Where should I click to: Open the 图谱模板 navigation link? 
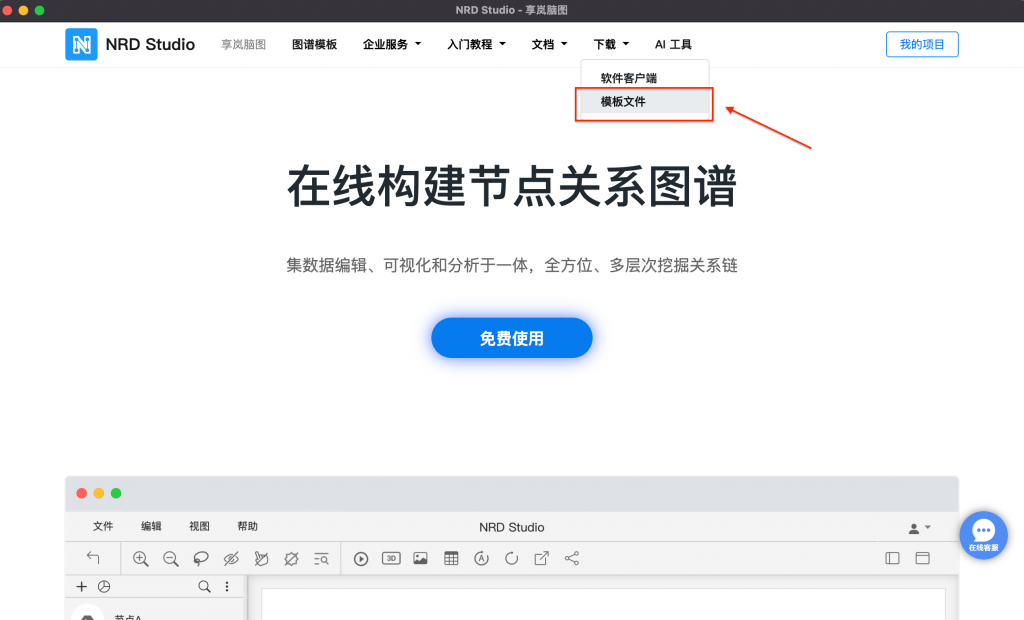coord(314,44)
